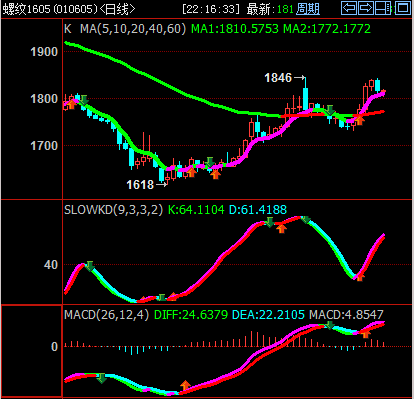Click the 螺纹1605 contract title

pos(27,9)
